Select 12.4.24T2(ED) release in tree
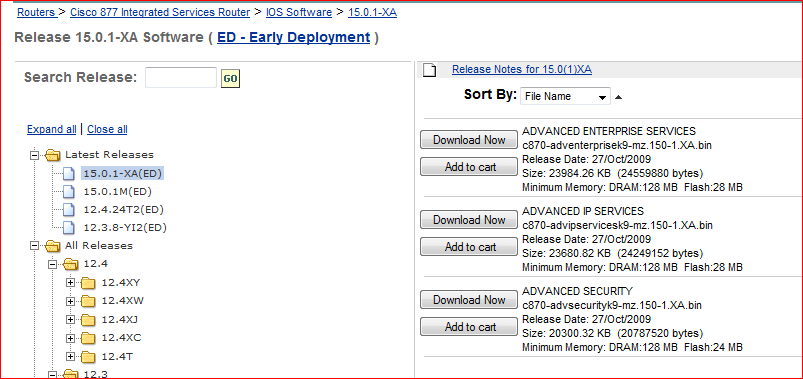803x379 pixels. point(123,209)
